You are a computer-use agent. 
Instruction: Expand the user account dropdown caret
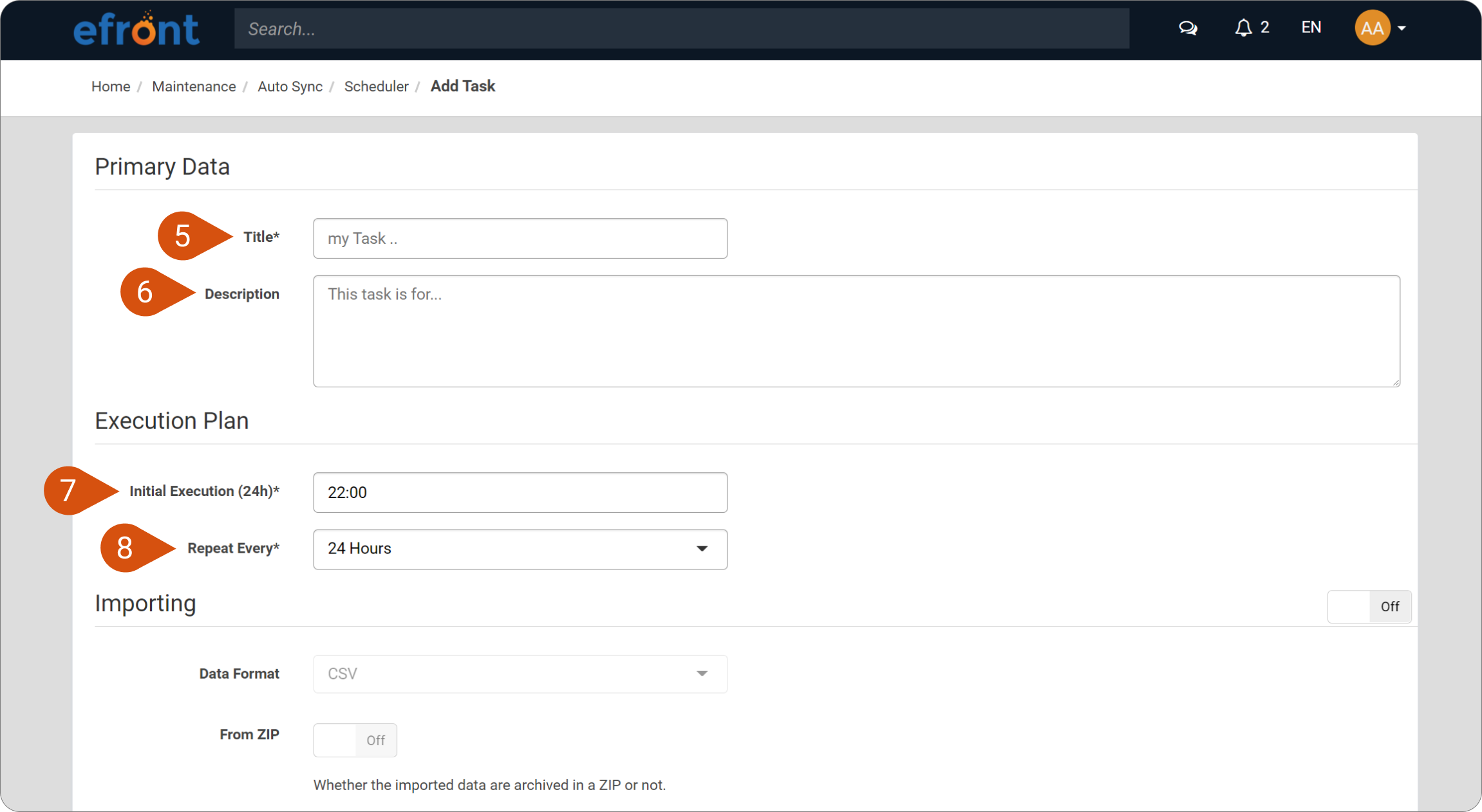click(1402, 28)
